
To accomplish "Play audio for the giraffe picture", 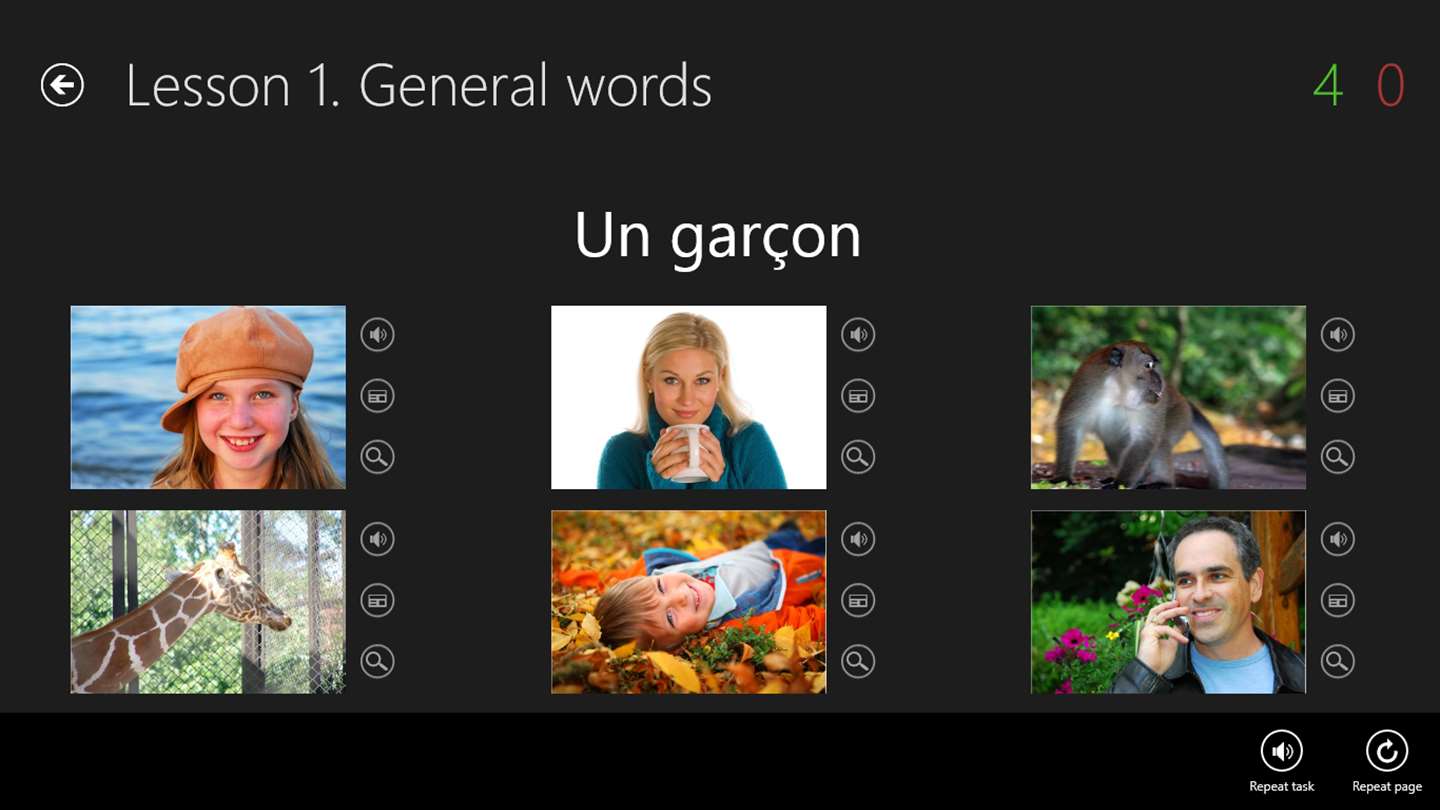I will pyautogui.click(x=377, y=540).
